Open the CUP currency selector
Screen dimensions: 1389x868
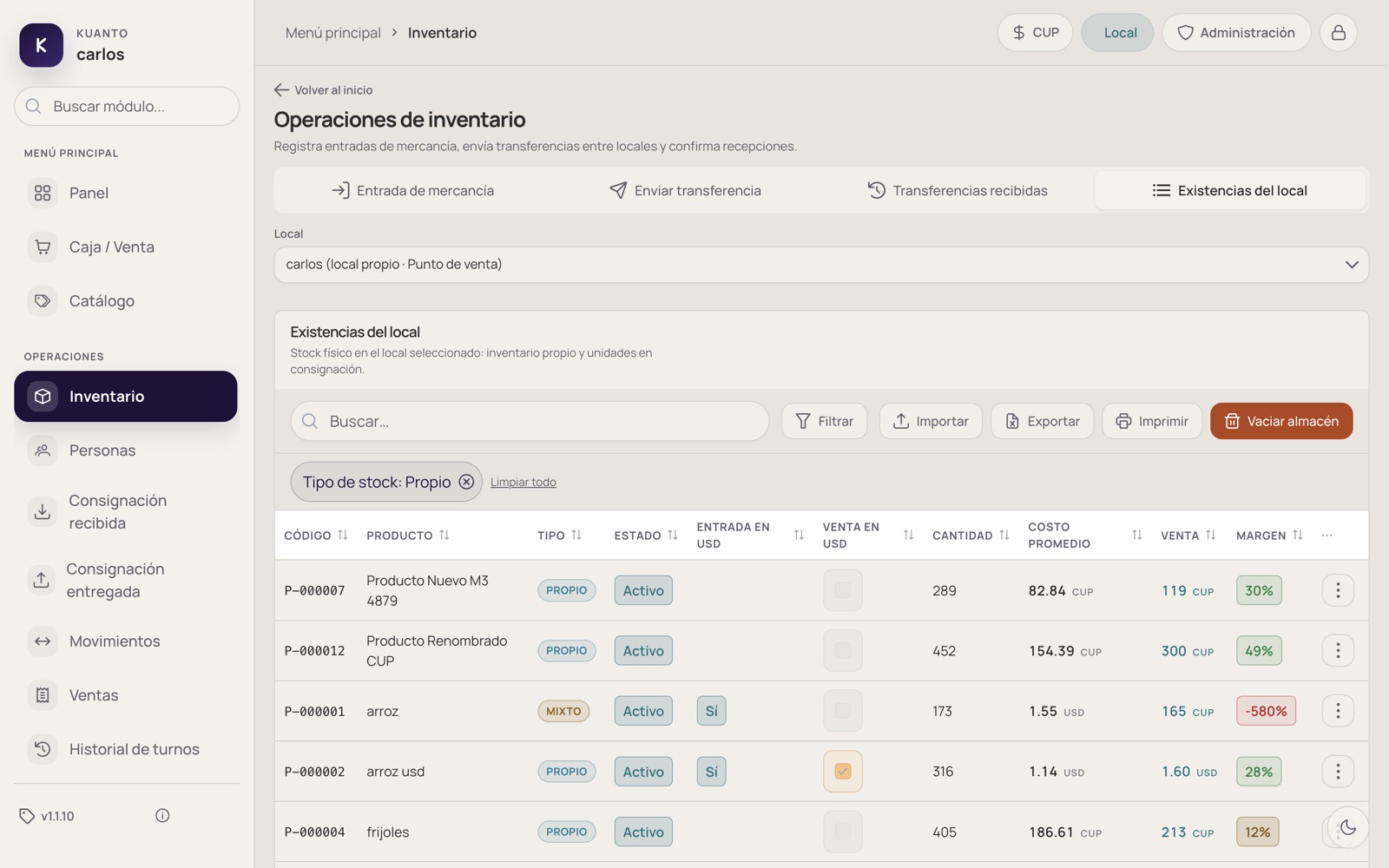point(1035,33)
